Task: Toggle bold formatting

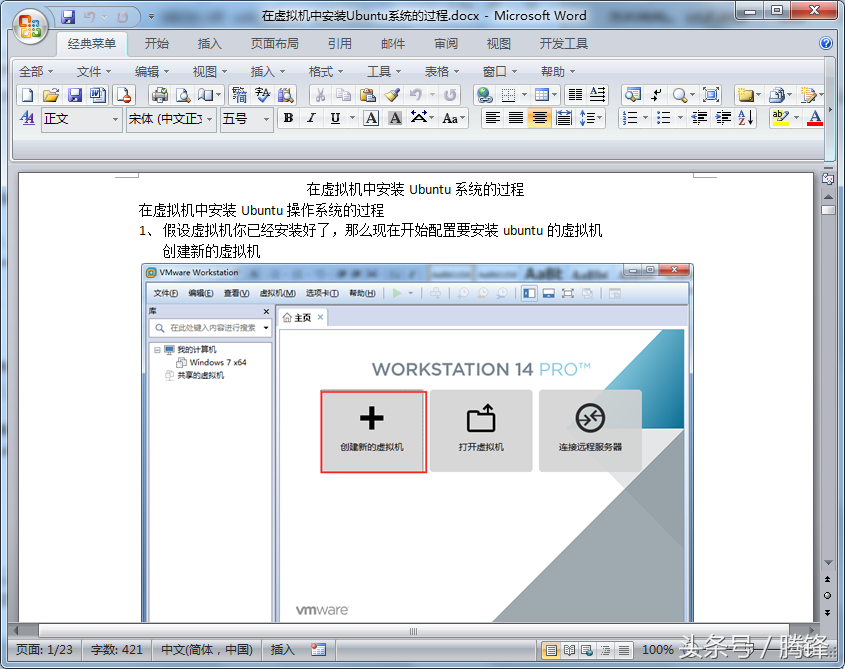Action: click(288, 118)
